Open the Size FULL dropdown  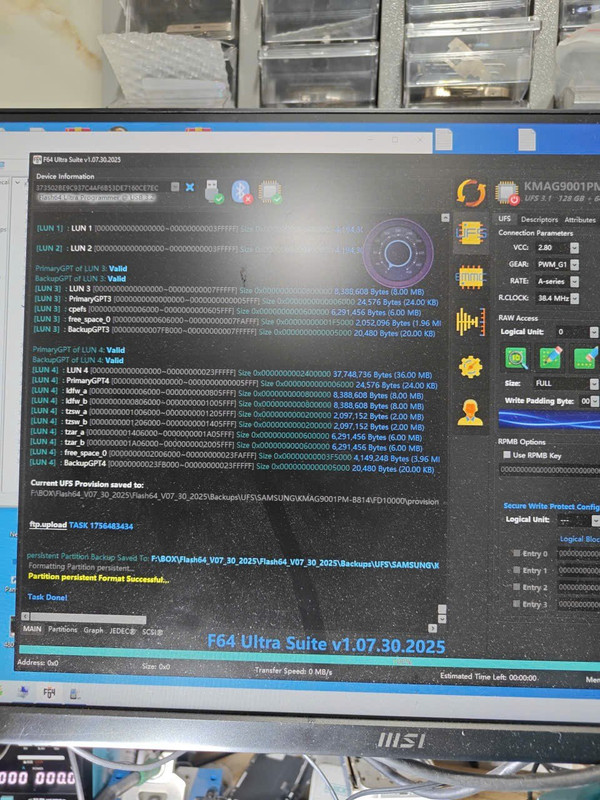tap(593, 384)
